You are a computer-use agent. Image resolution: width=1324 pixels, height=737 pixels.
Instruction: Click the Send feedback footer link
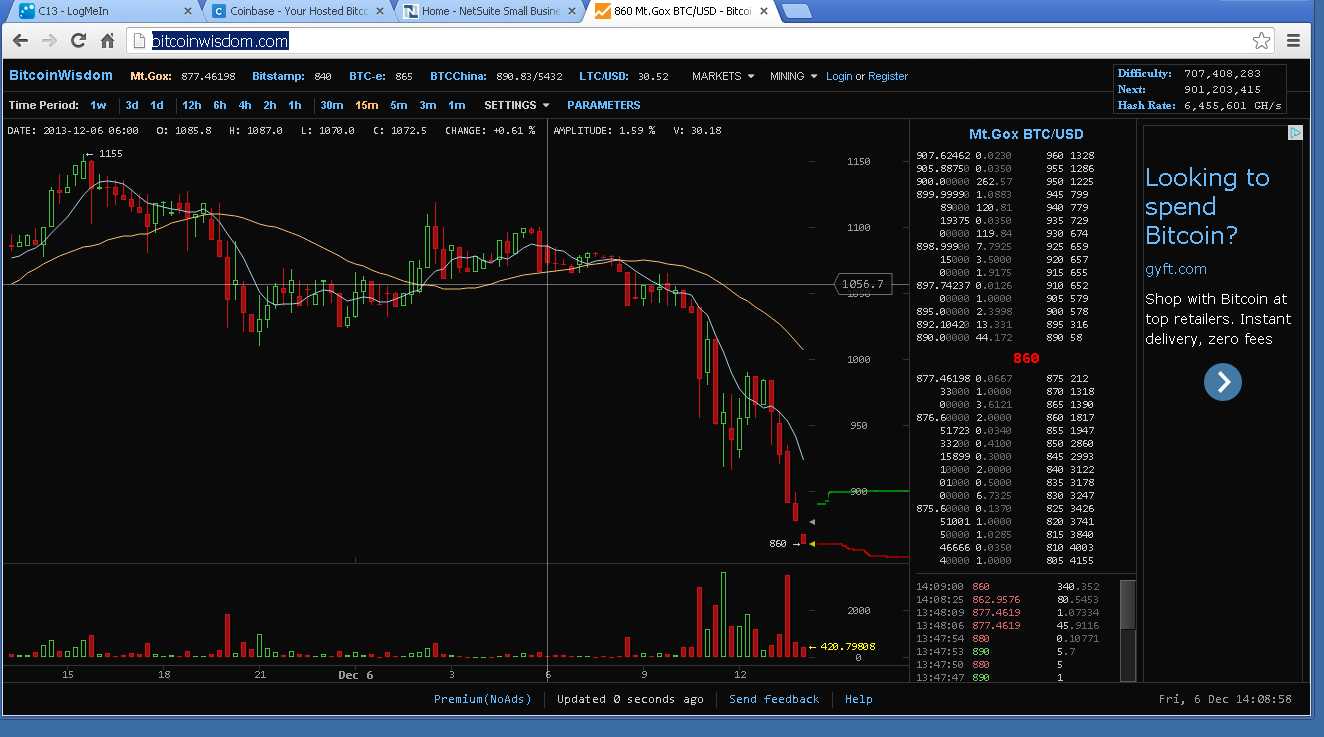(x=774, y=699)
